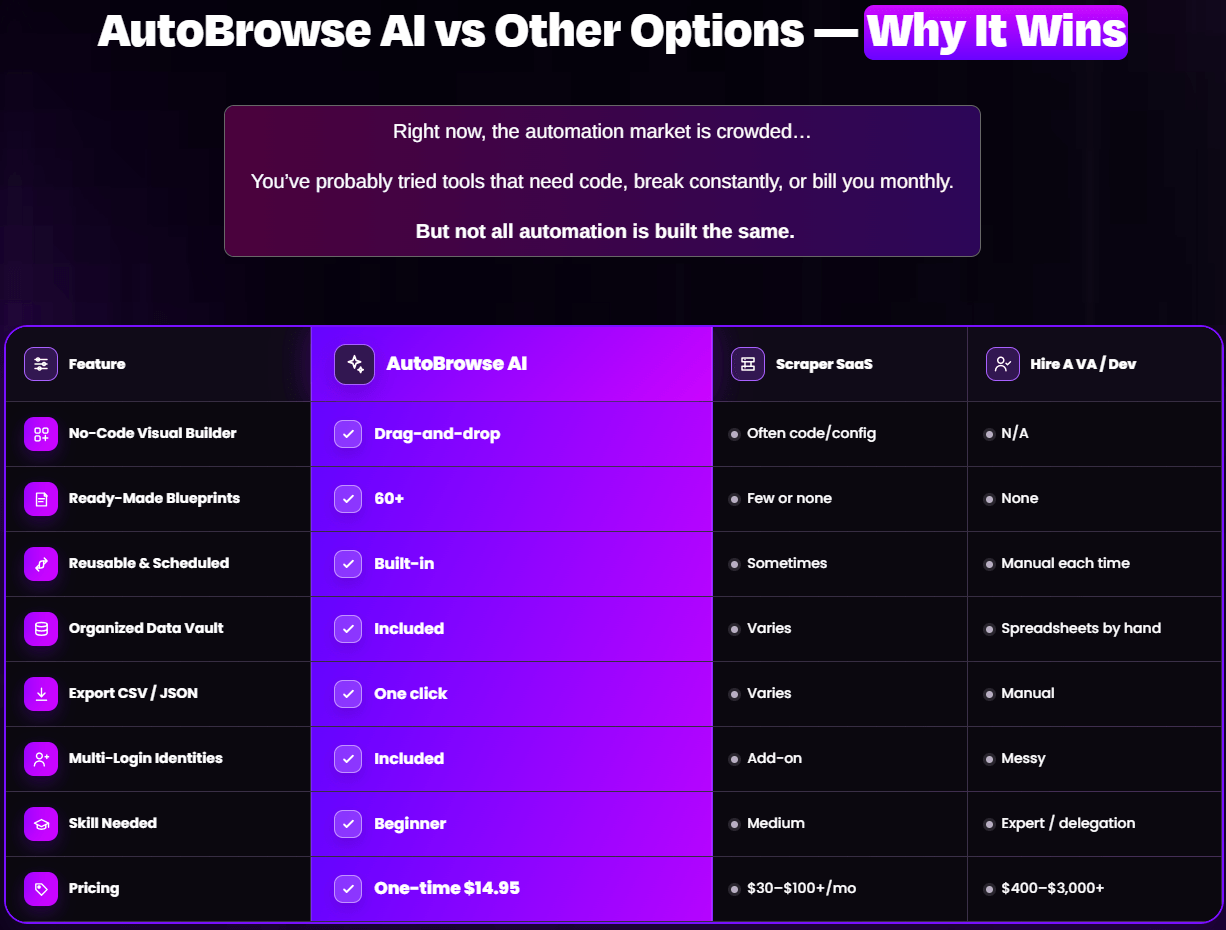This screenshot has width=1226, height=930.
Task: Click the Pricing tag icon
Action: (x=41, y=889)
